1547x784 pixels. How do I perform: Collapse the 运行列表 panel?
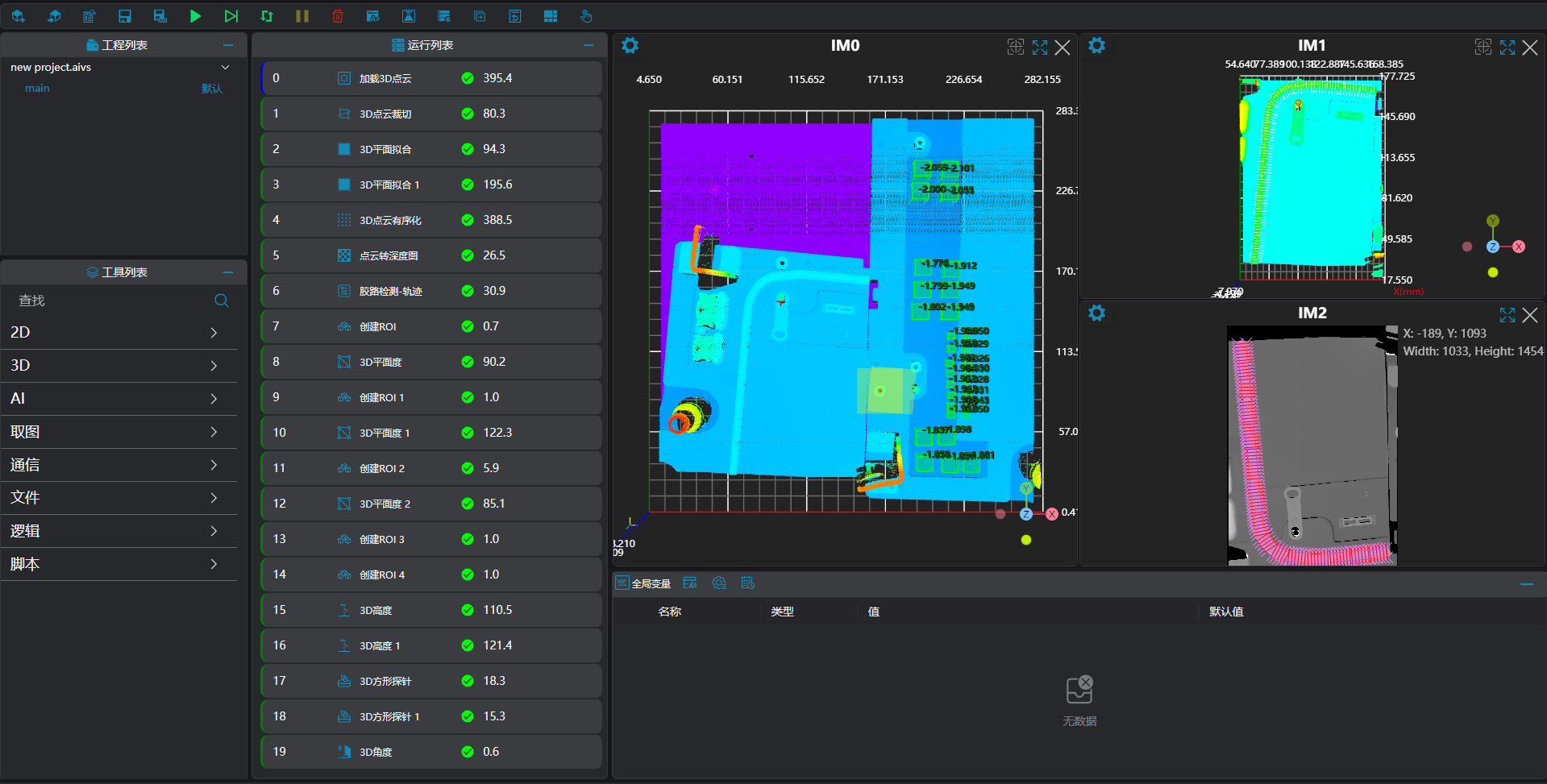click(x=588, y=45)
